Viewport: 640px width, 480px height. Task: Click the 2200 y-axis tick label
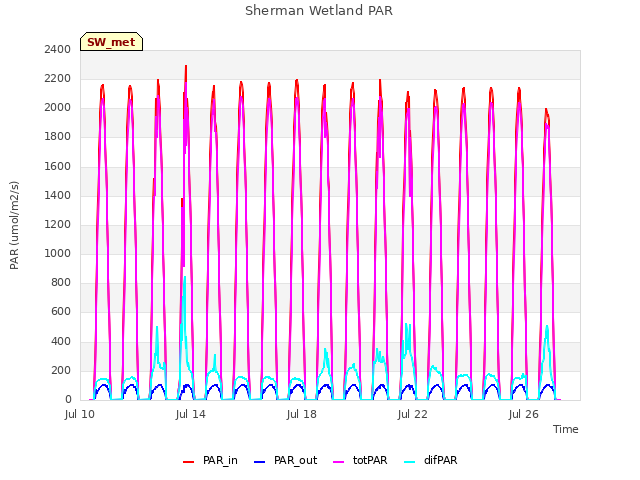pyautogui.click(x=58, y=78)
